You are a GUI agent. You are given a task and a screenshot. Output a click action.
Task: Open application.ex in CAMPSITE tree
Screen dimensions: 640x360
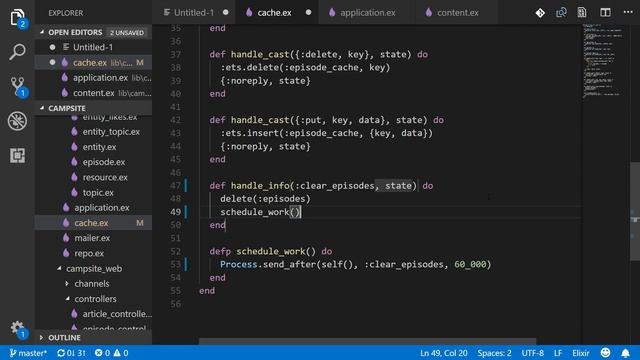102,207
